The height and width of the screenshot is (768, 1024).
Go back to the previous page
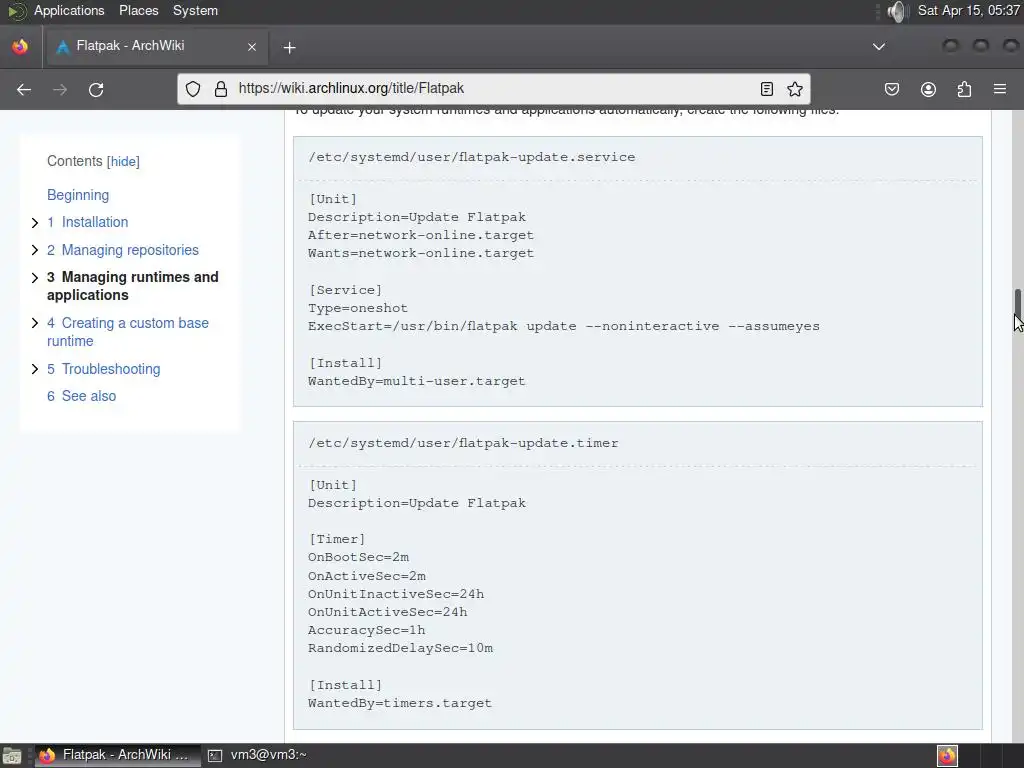(24, 89)
